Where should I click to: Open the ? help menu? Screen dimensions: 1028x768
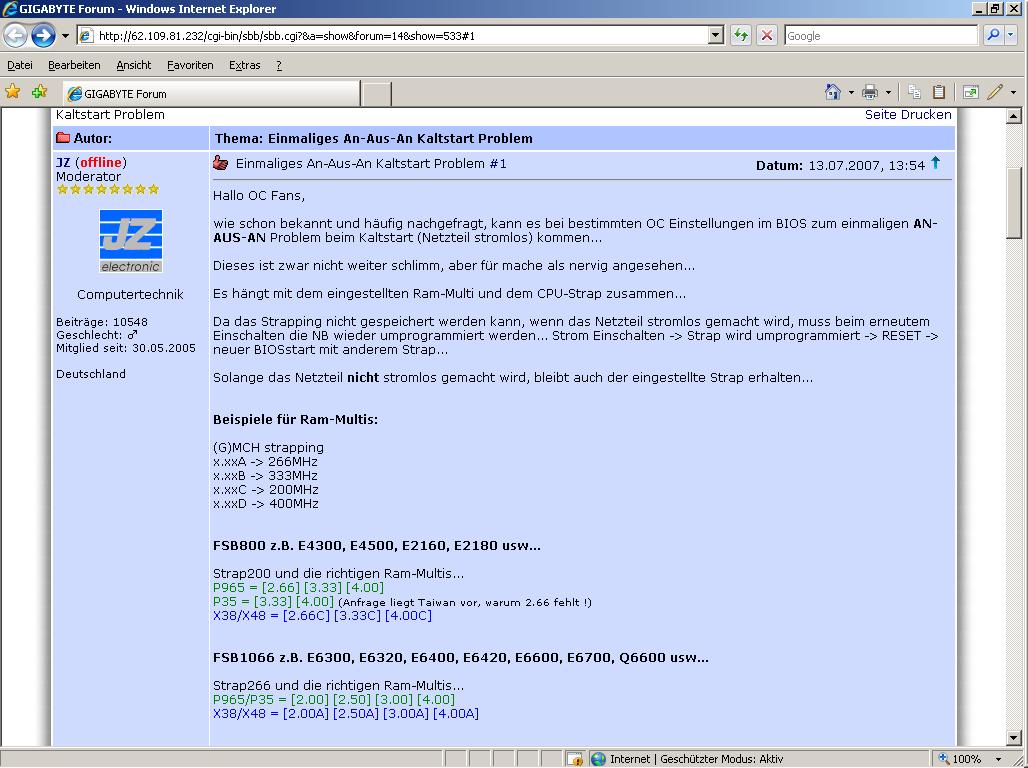coord(279,65)
